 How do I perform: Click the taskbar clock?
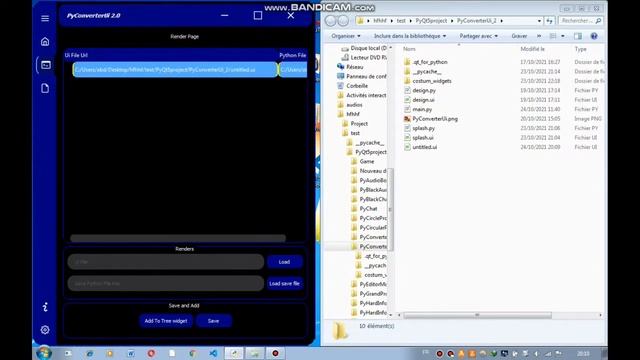coord(583,353)
